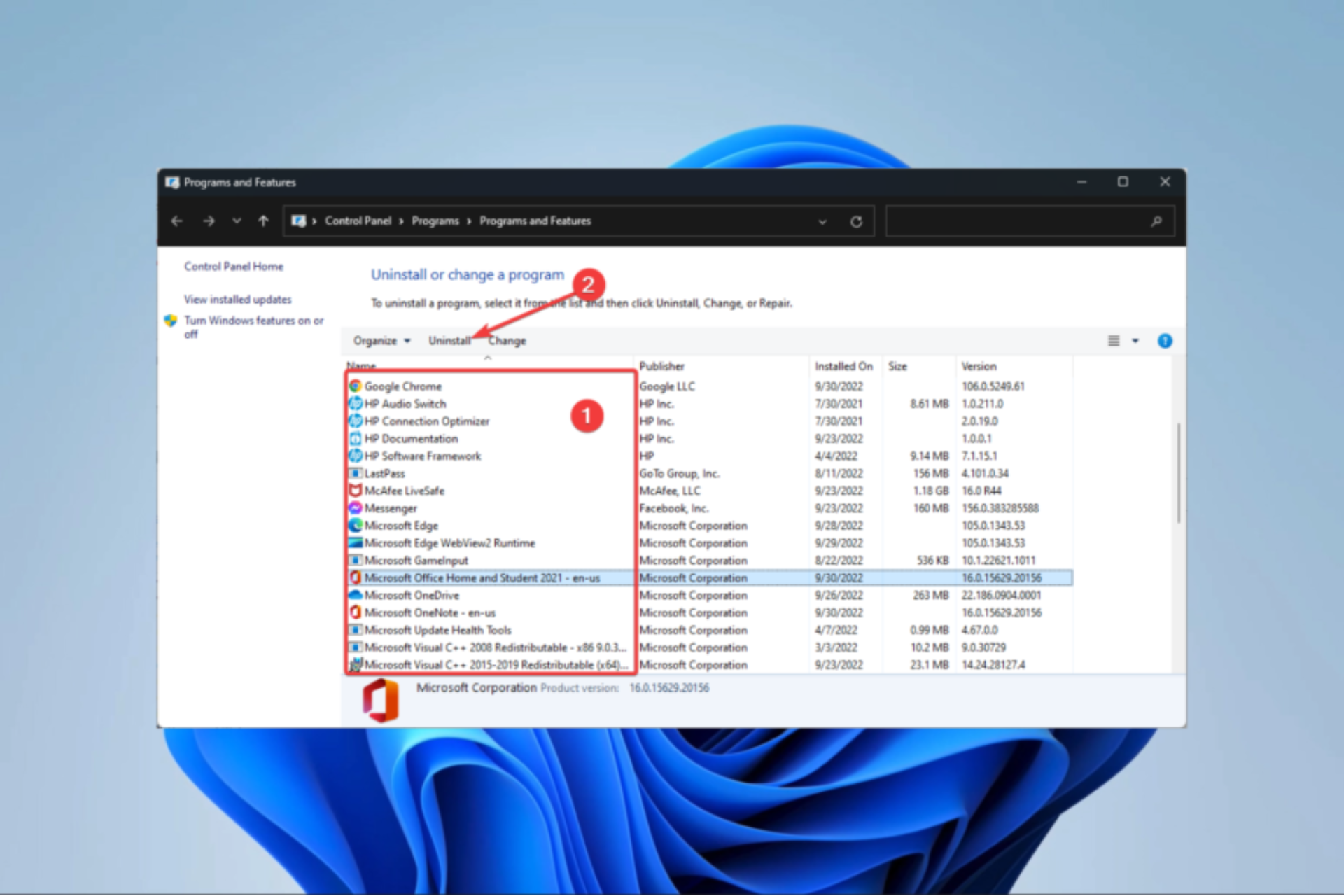Click the LastPass icon in the program list

(356, 473)
